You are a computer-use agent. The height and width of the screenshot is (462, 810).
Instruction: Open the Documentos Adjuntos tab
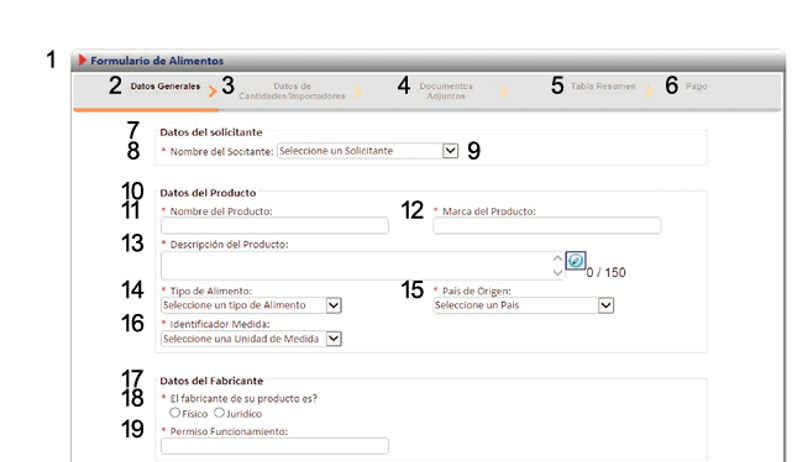coord(445,91)
